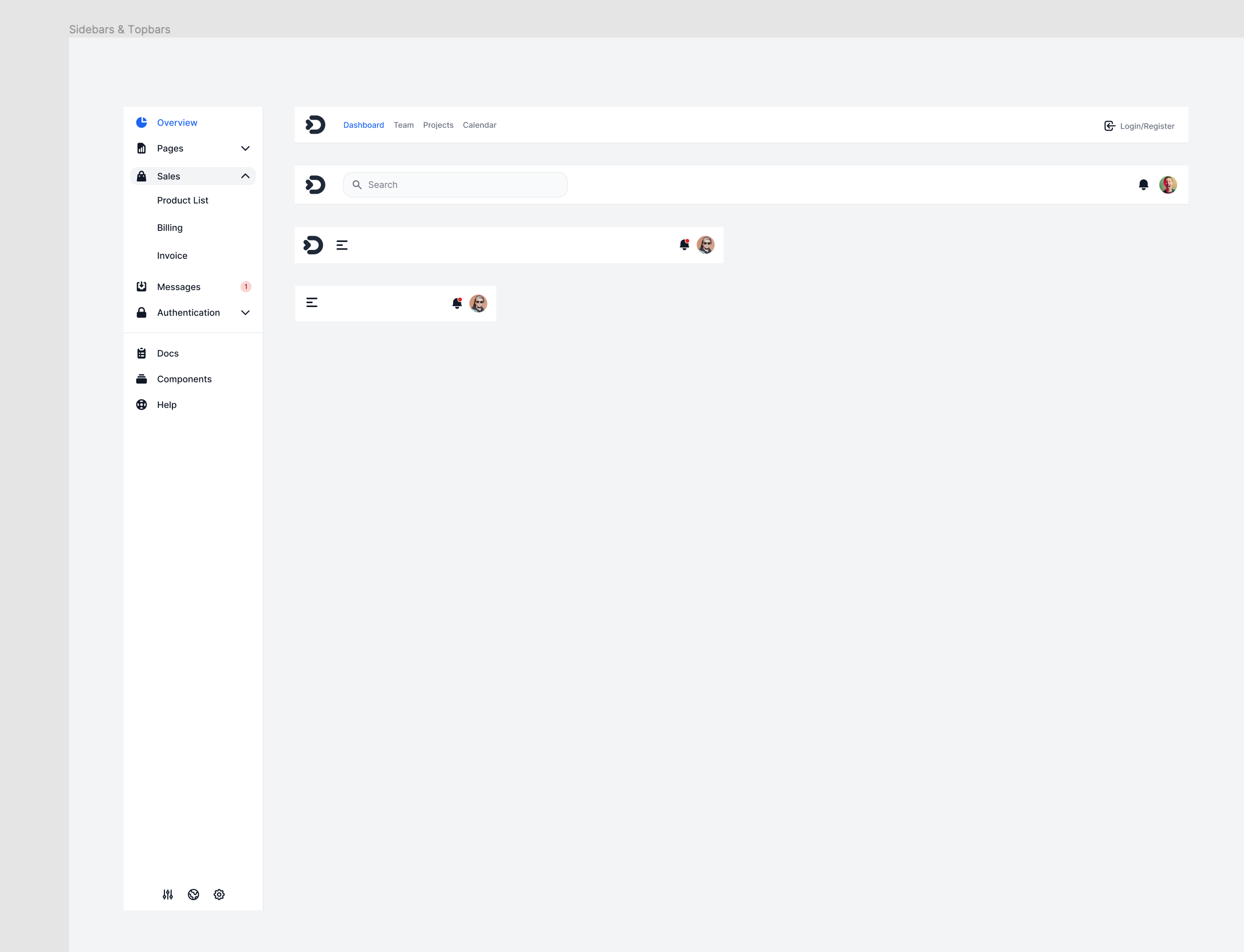
Task: Click the Messages badge showing 1
Action: tap(246, 287)
